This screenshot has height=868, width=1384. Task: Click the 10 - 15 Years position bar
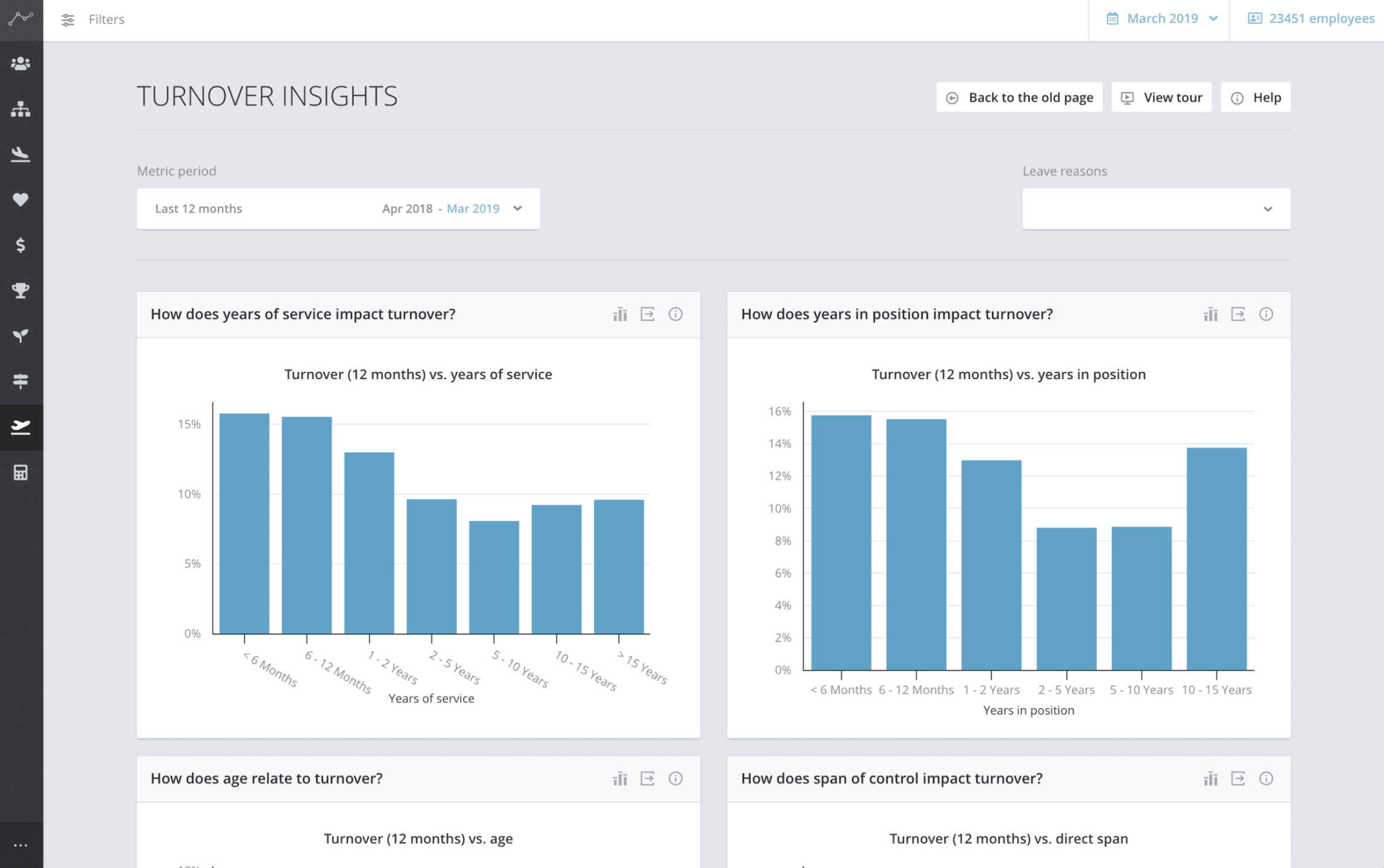coord(1216,558)
